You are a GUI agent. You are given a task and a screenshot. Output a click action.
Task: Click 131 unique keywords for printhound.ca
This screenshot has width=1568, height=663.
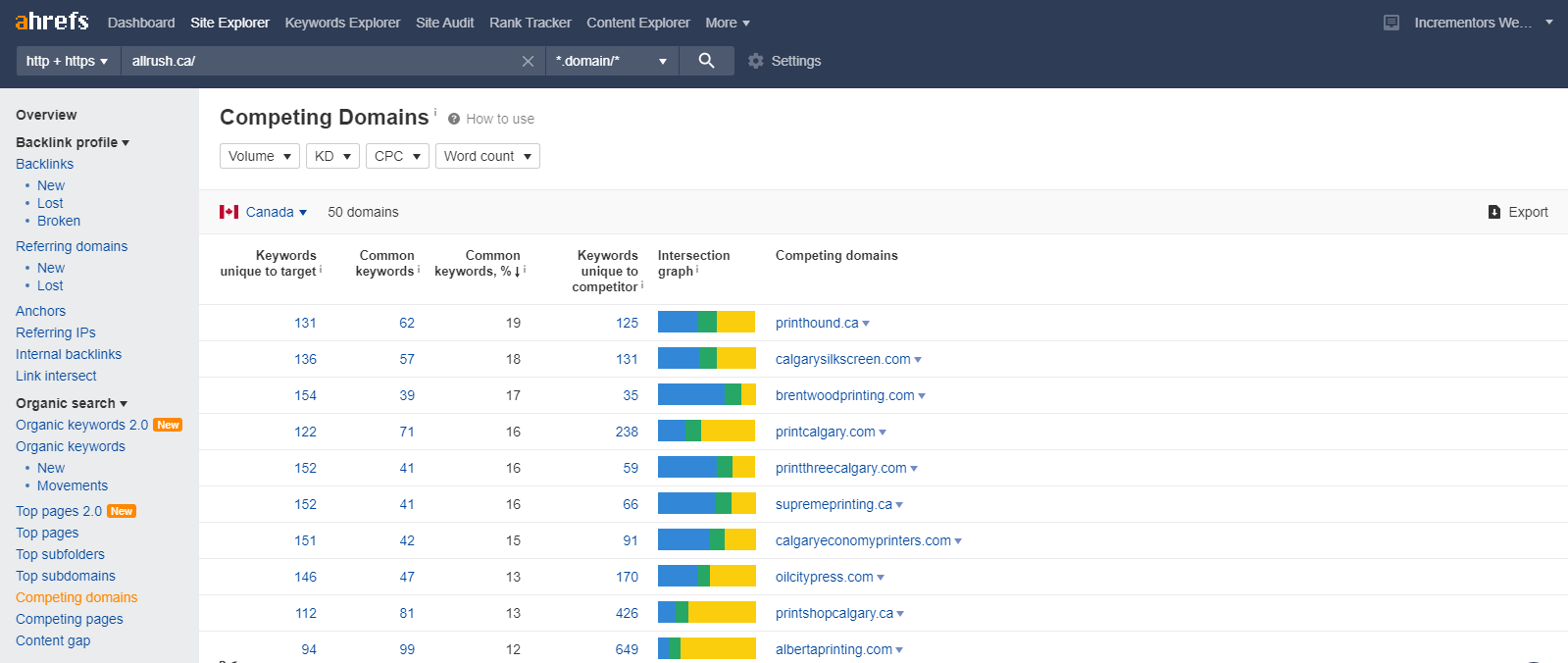[x=305, y=323]
